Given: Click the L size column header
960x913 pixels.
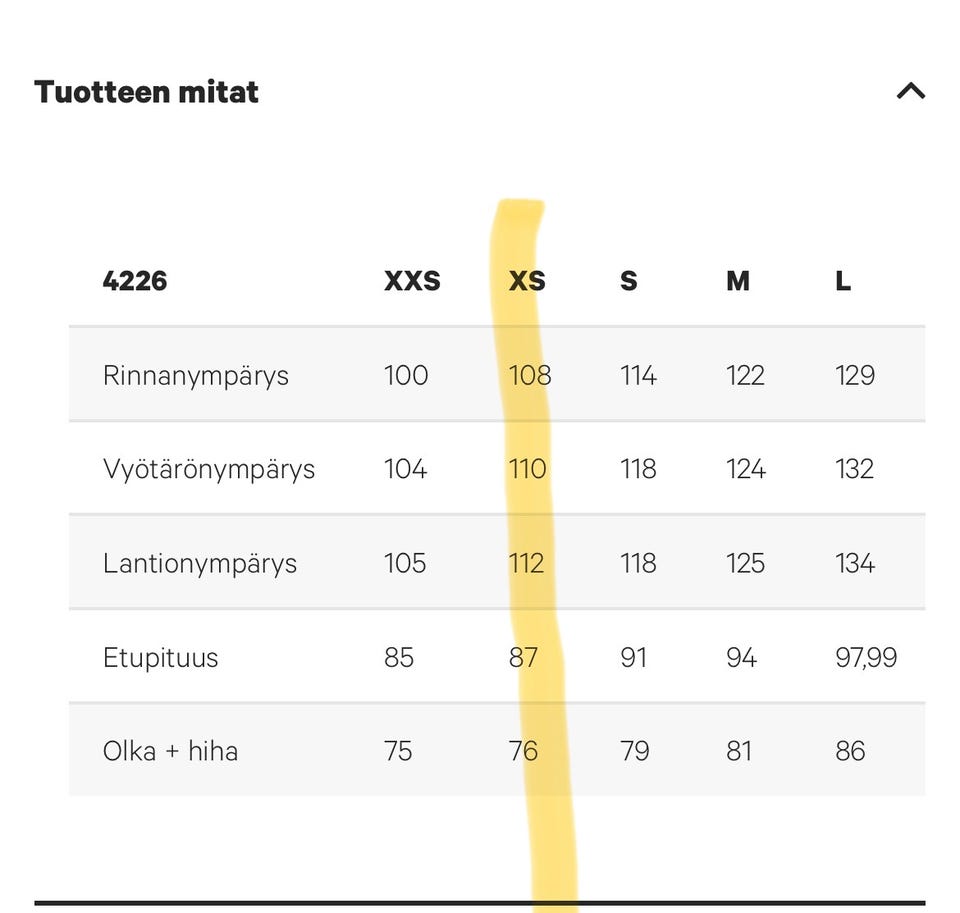Looking at the screenshot, I should click(843, 281).
